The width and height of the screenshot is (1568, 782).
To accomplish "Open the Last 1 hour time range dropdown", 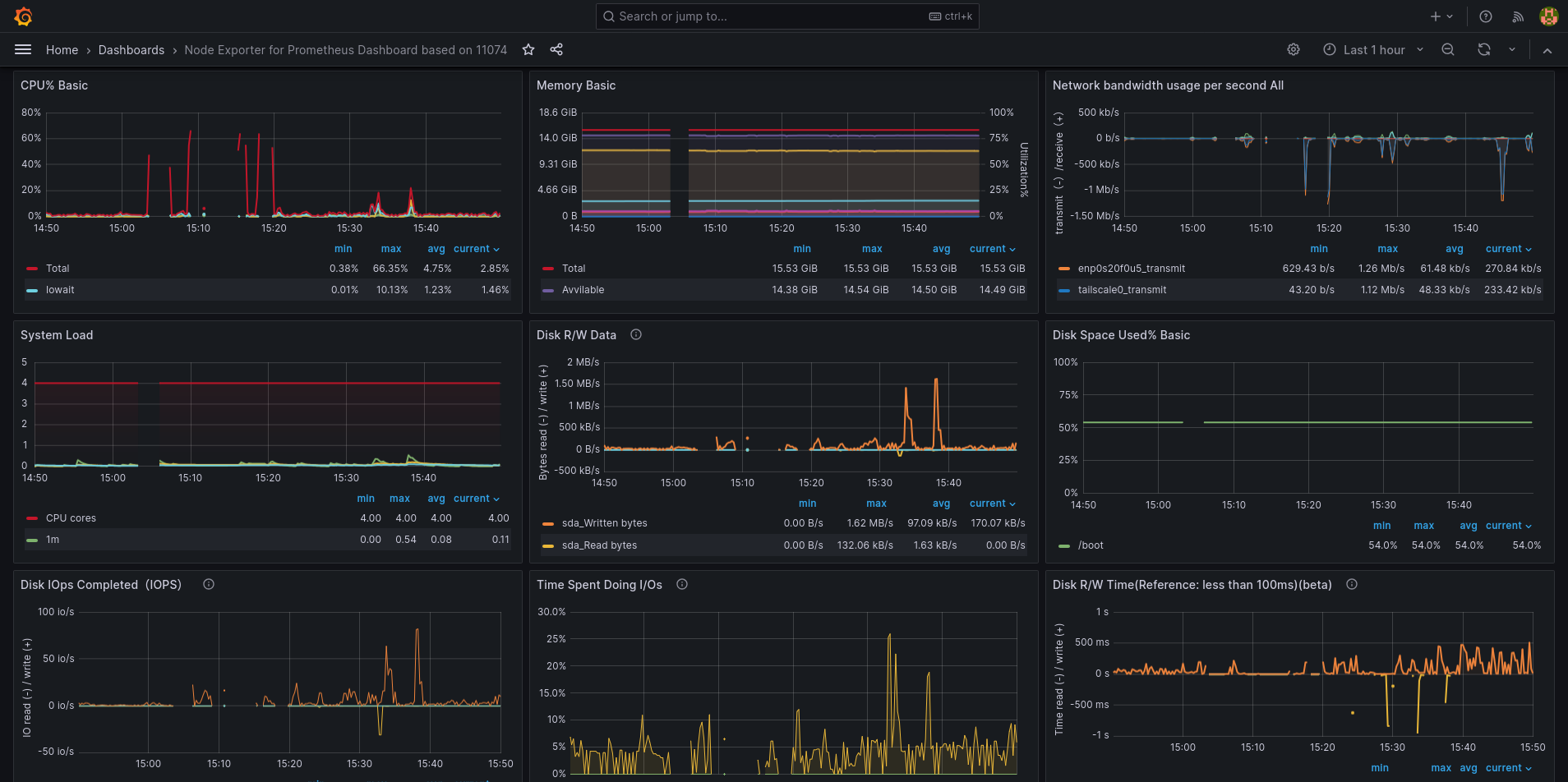I will coord(1372,49).
